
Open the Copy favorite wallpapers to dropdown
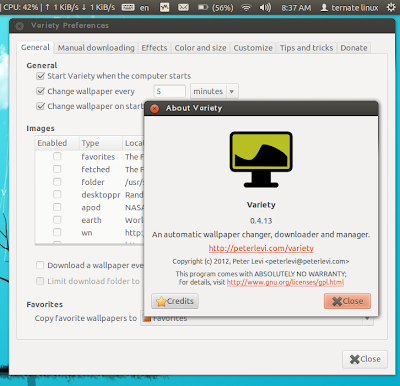(x=257, y=318)
